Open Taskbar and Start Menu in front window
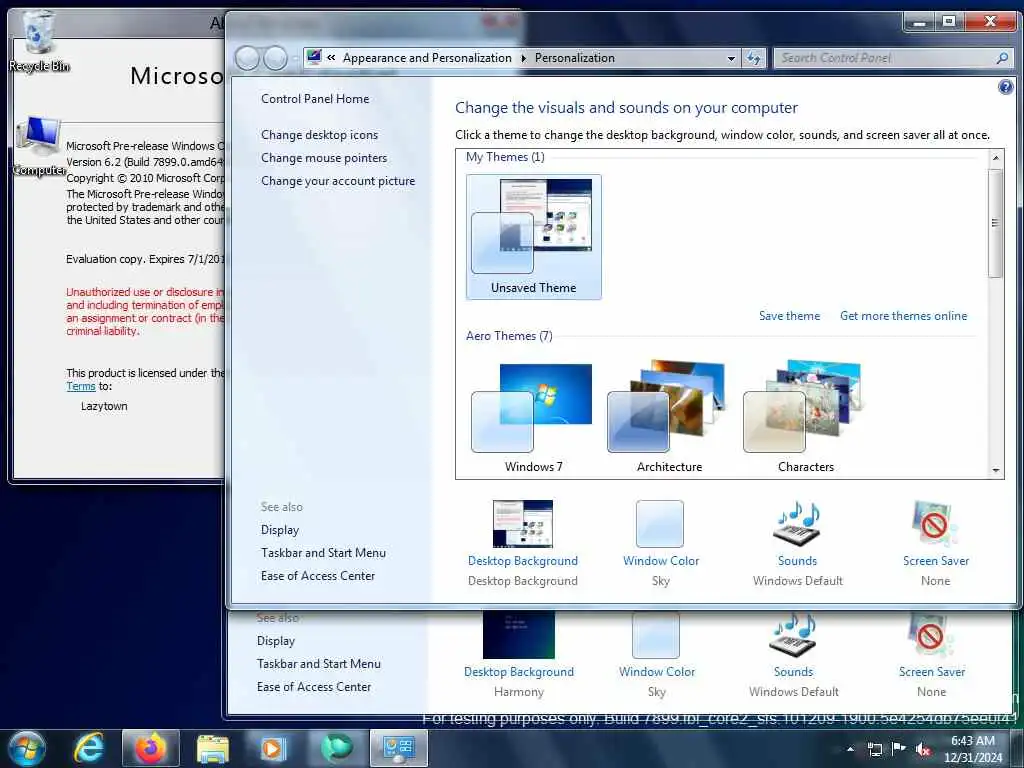Screen dimensions: 1024x768 323,552
